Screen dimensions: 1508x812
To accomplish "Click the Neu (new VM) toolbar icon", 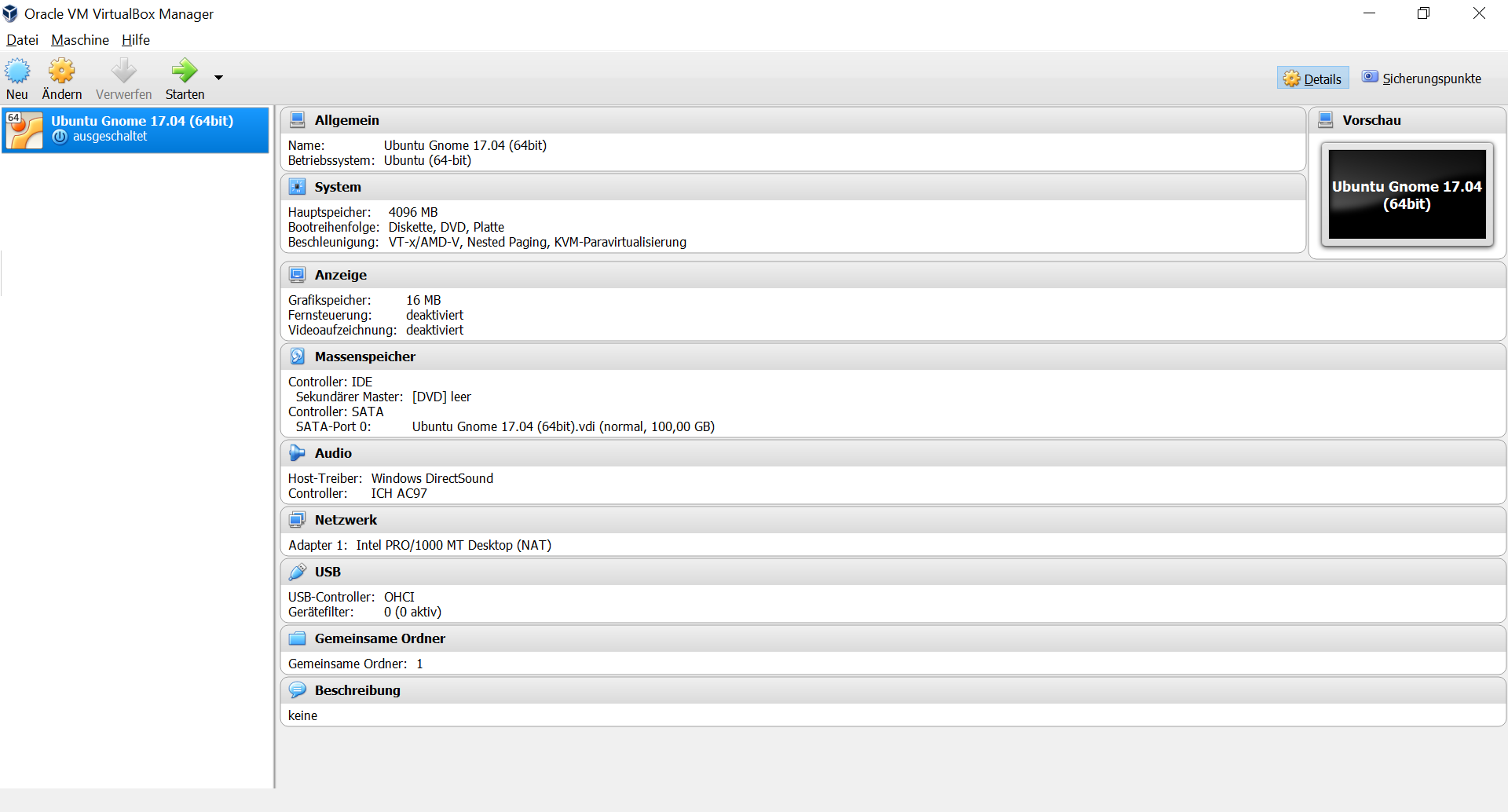I will (x=17, y=71).
